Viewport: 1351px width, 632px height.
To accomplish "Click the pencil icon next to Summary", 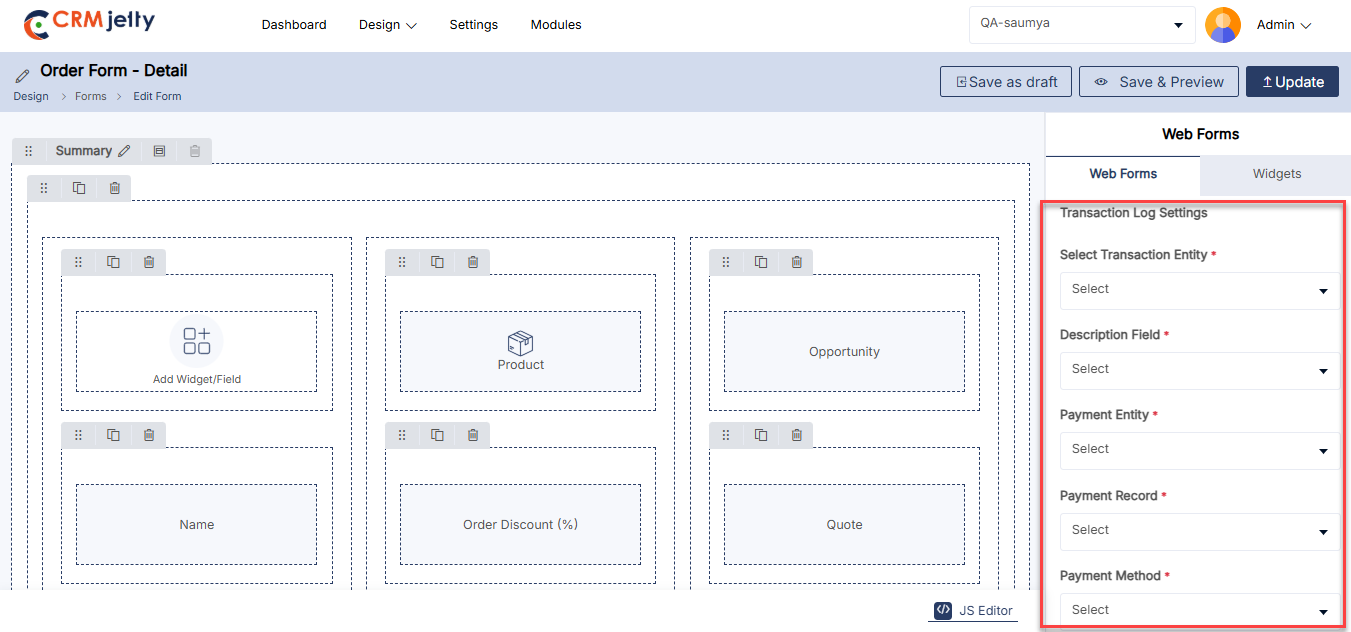I will (124, 151).
